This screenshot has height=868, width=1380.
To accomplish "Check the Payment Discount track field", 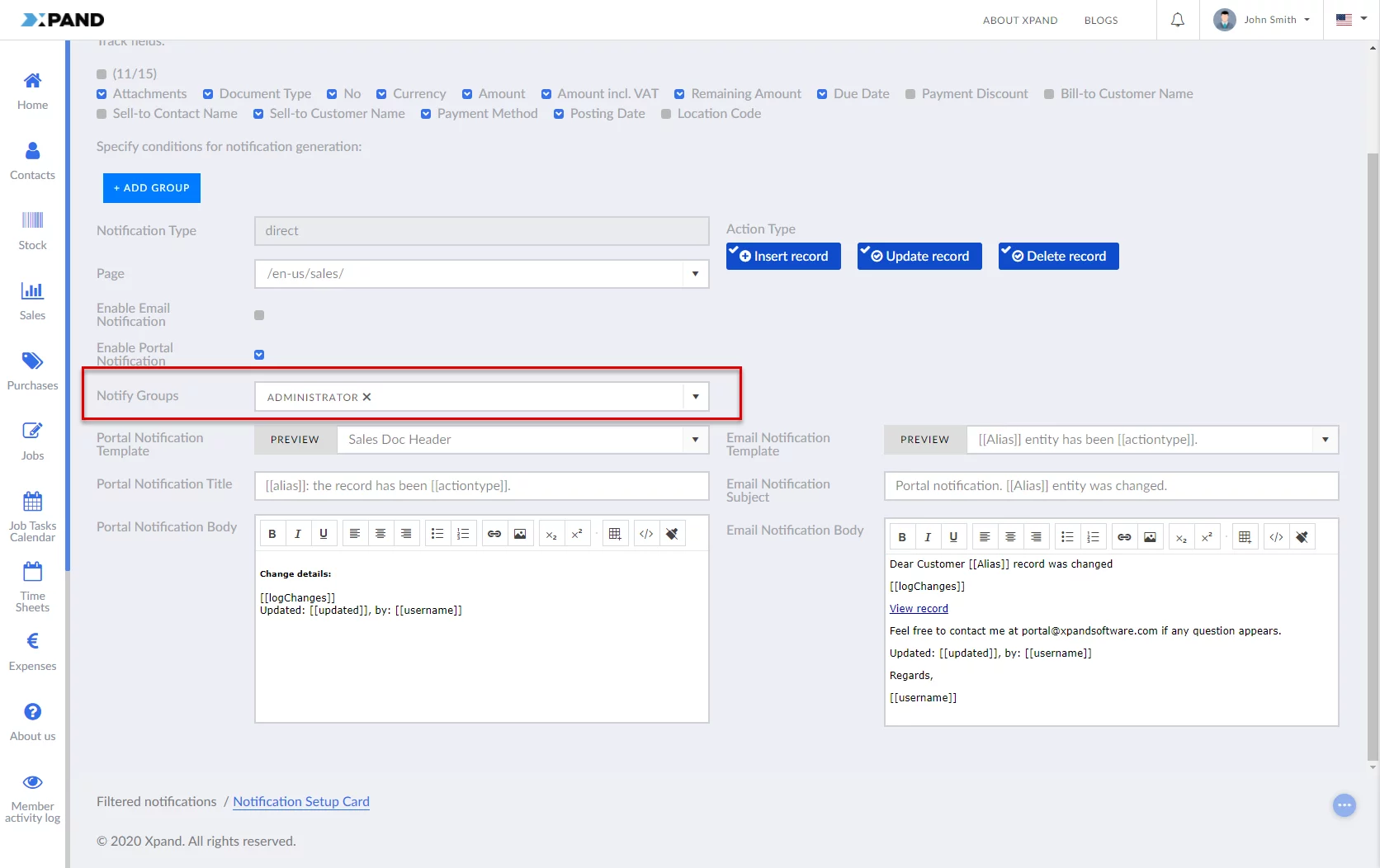I will pos(910,94).
